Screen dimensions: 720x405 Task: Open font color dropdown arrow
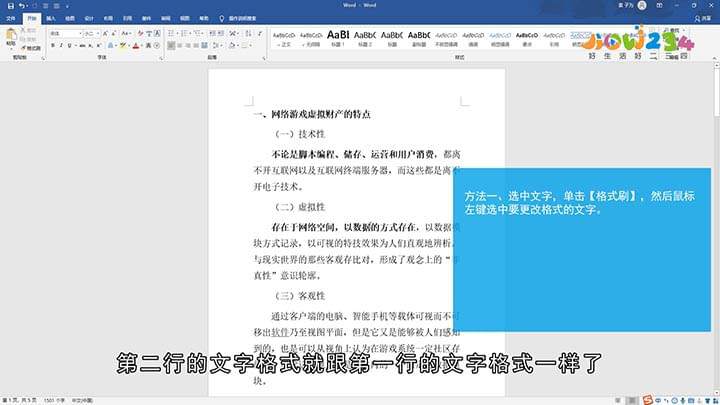tap(141, 45)
